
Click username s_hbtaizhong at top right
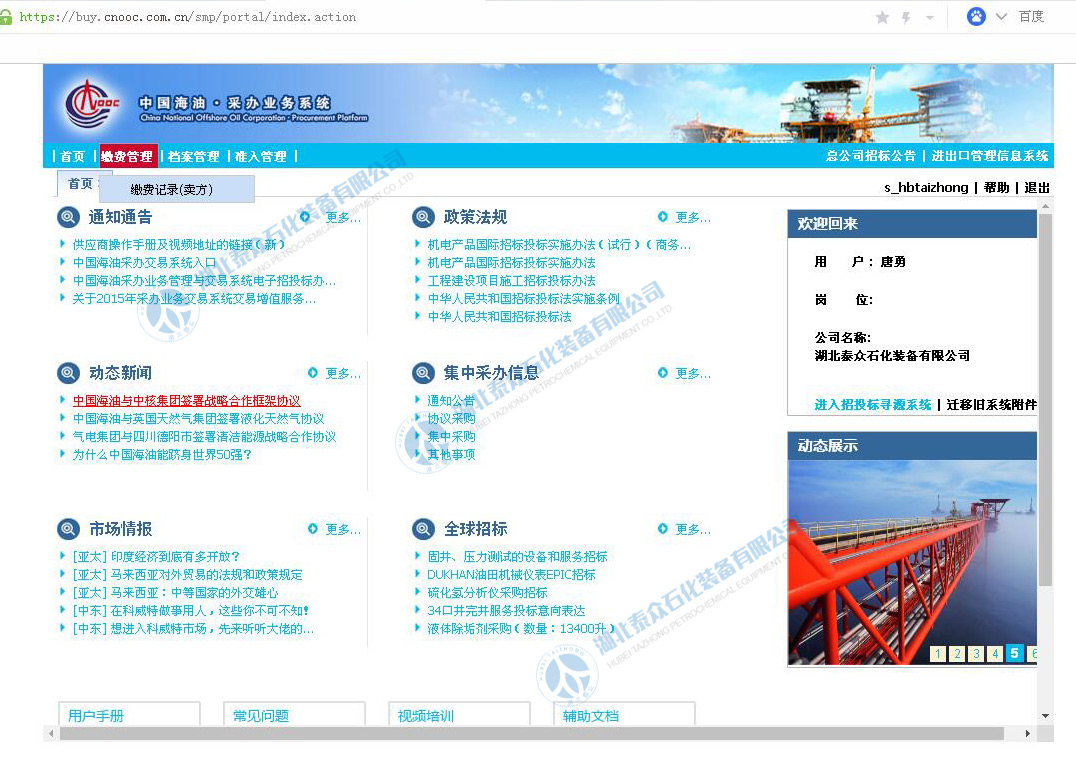(926, 187)
